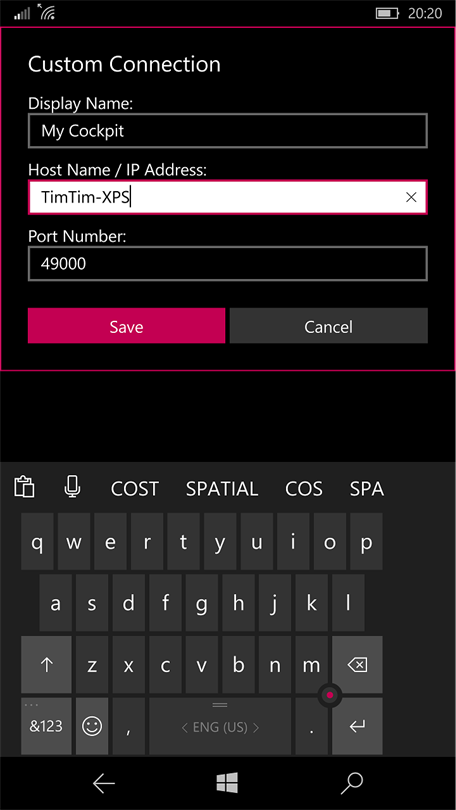Tap the j key
The height and width of the screenshot is (810, 456).
pyautogui.click(x=275, y=603)
